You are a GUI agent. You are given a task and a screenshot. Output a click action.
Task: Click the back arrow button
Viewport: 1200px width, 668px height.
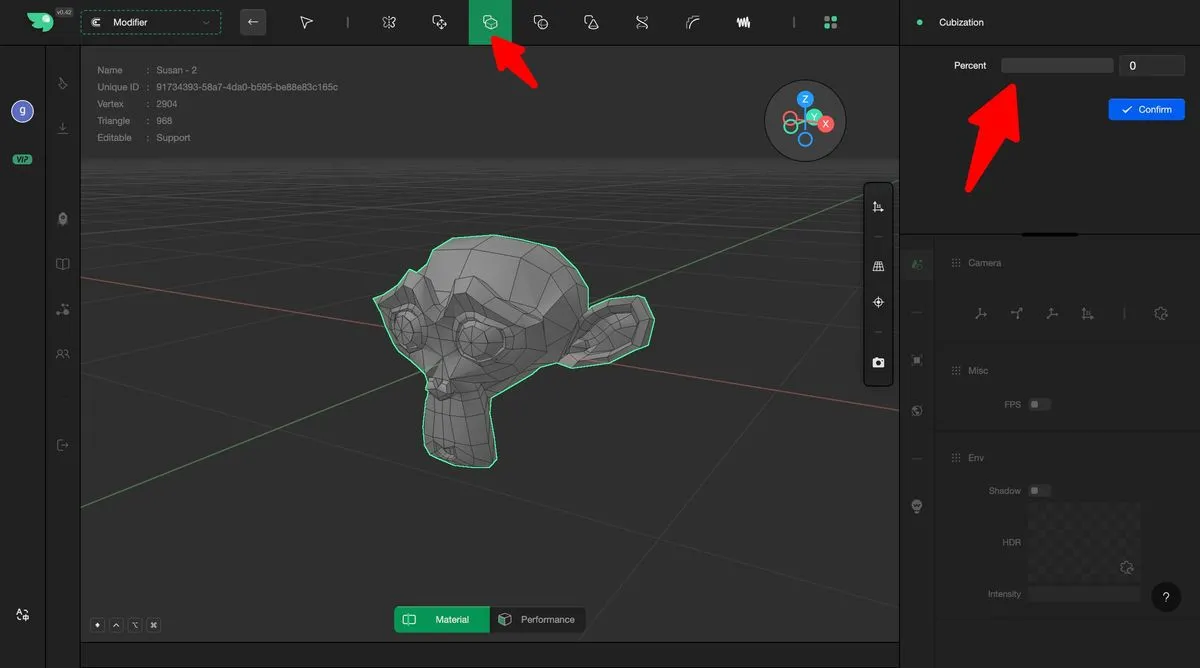point(253,22)
